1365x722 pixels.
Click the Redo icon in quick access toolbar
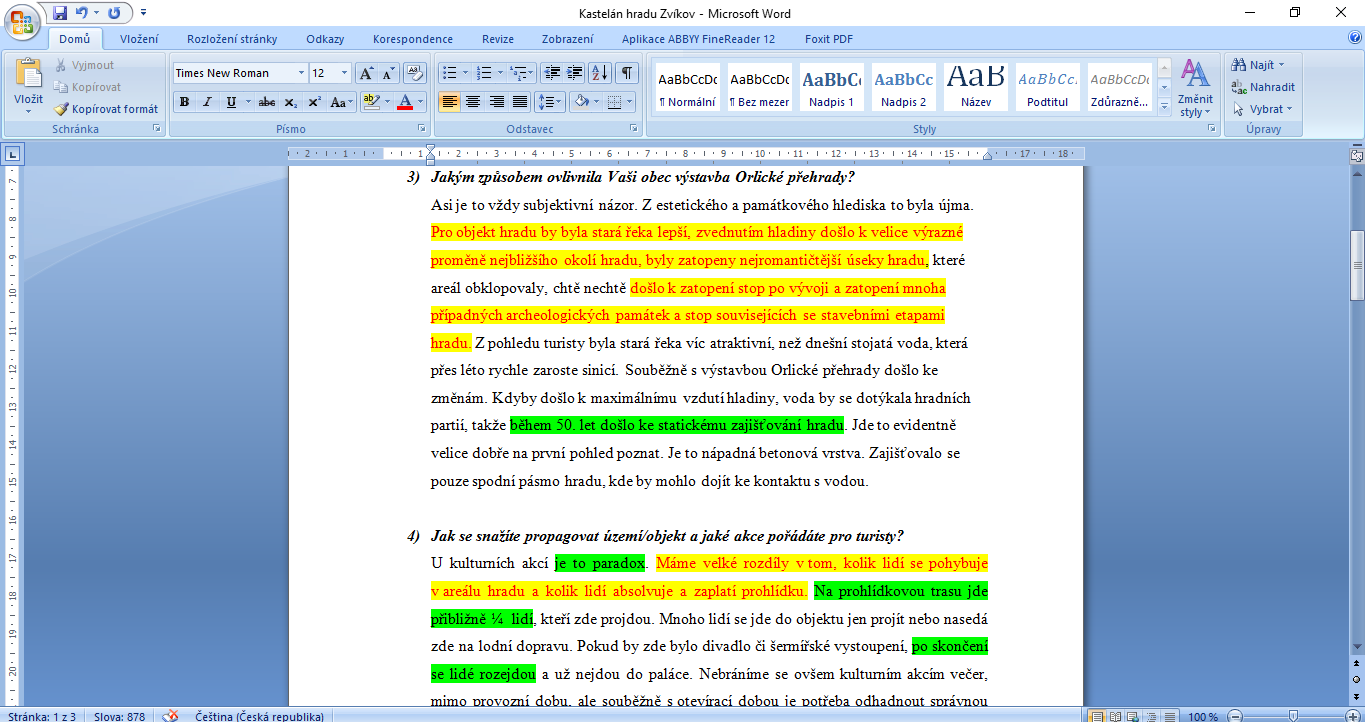click(114, 13)
